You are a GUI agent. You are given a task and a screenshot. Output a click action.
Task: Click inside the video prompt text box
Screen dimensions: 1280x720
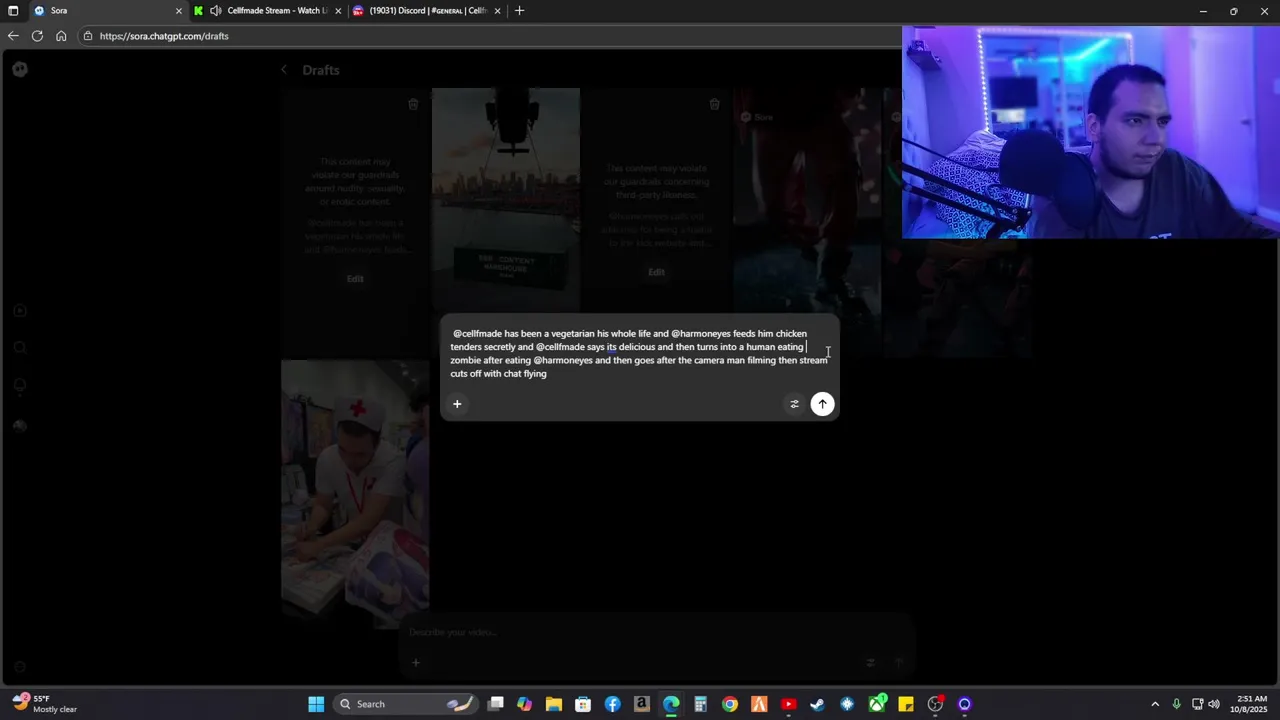(639, 353)
